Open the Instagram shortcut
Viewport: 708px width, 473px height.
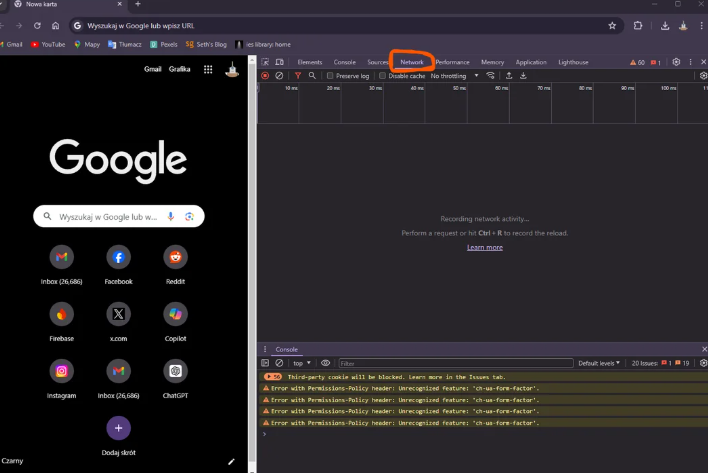[x=61, y=371]
